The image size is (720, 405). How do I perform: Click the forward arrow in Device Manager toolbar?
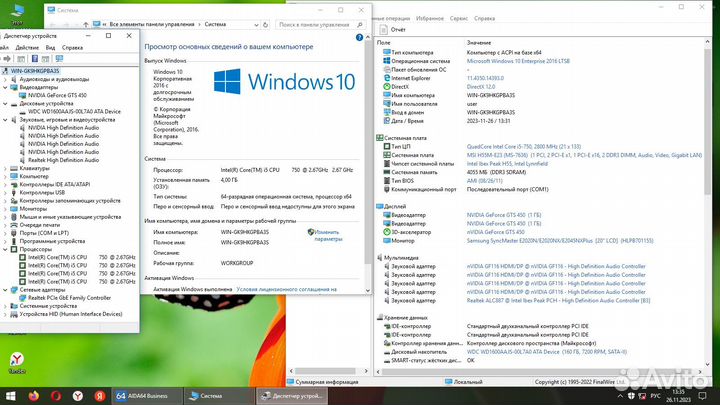[x=6, y=59]
